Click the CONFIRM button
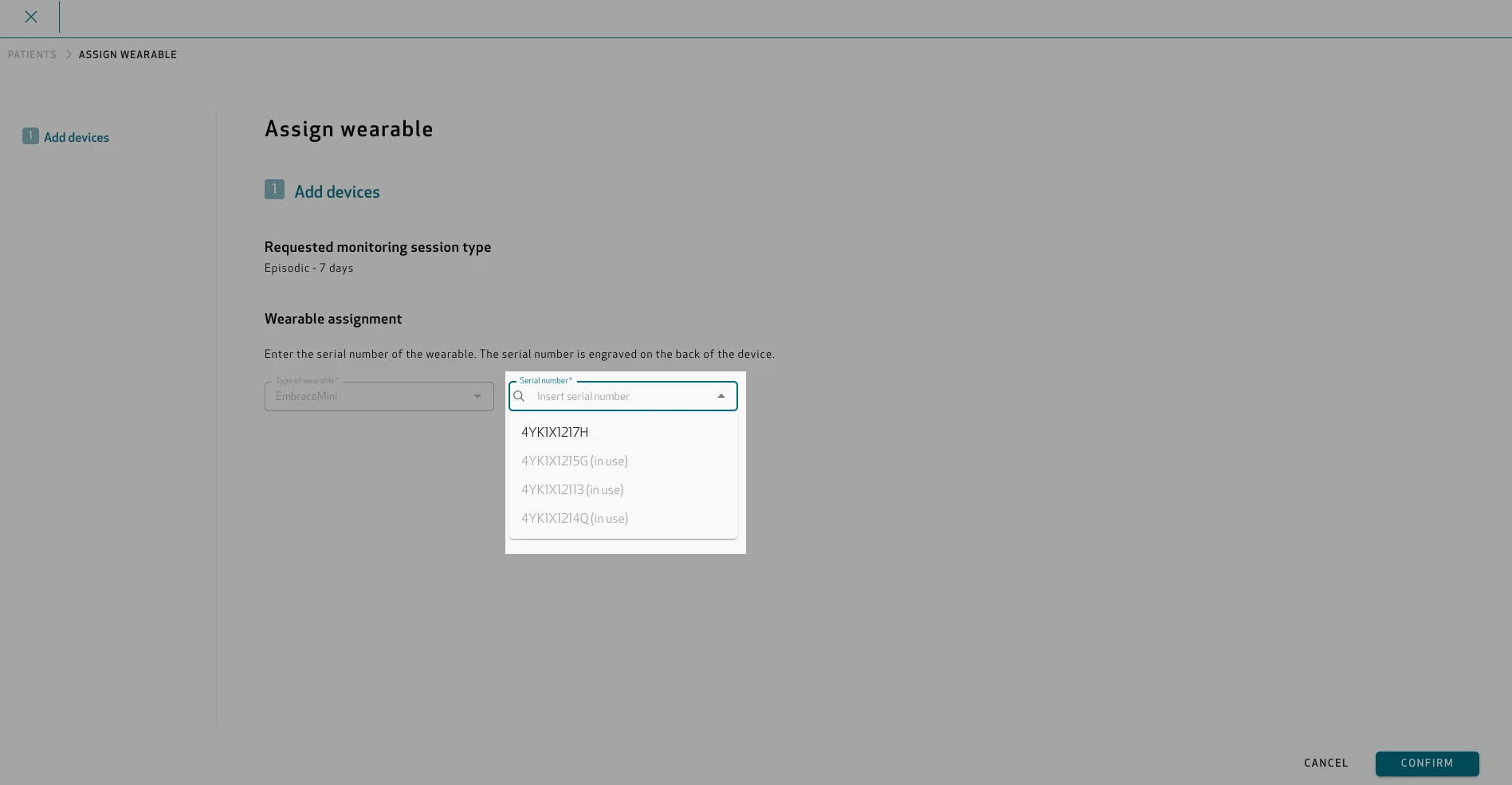 pyautogui.click(x=1427, y=763)
